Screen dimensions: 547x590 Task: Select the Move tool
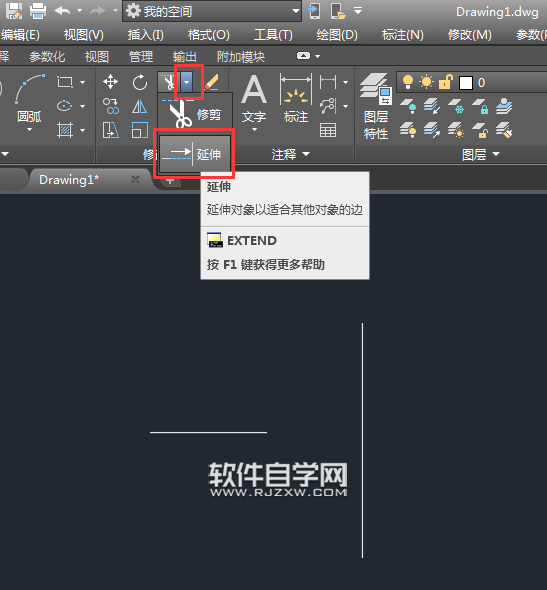[110, 82]
